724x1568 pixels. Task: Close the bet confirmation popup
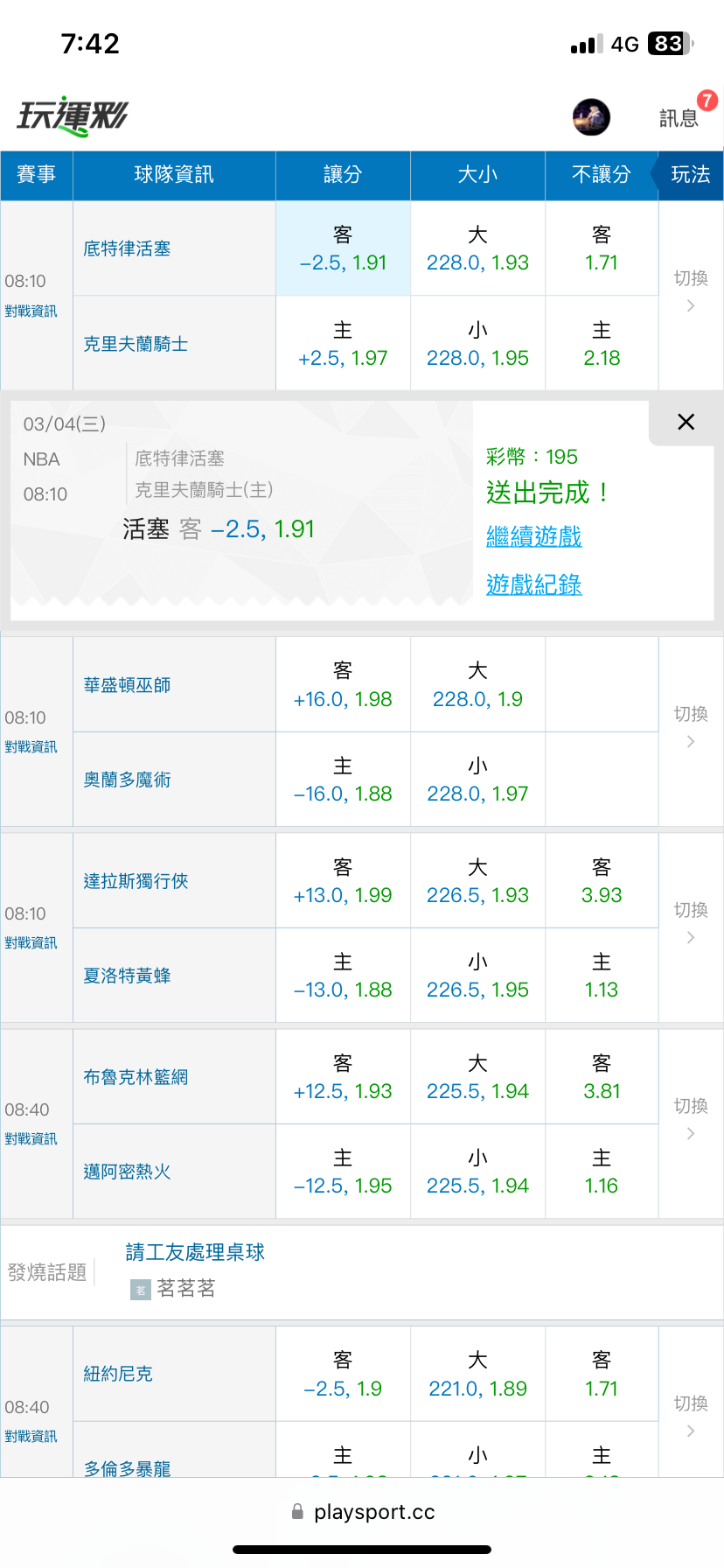coord(686,422)
